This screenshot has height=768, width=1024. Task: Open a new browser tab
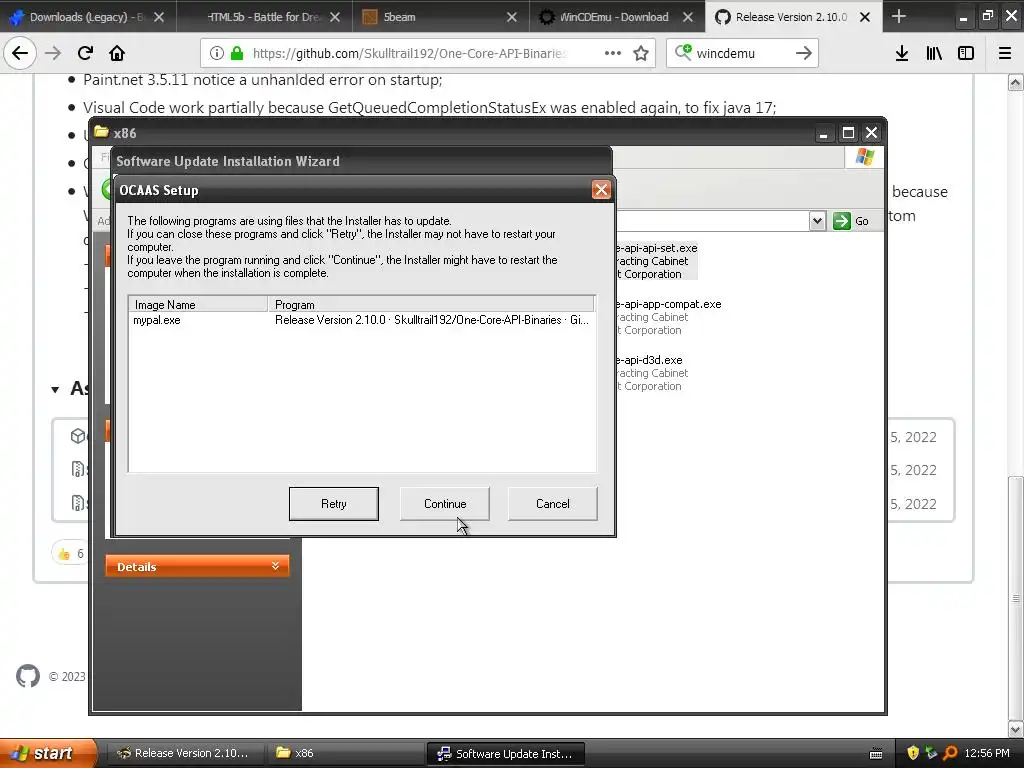click(899, 16)
